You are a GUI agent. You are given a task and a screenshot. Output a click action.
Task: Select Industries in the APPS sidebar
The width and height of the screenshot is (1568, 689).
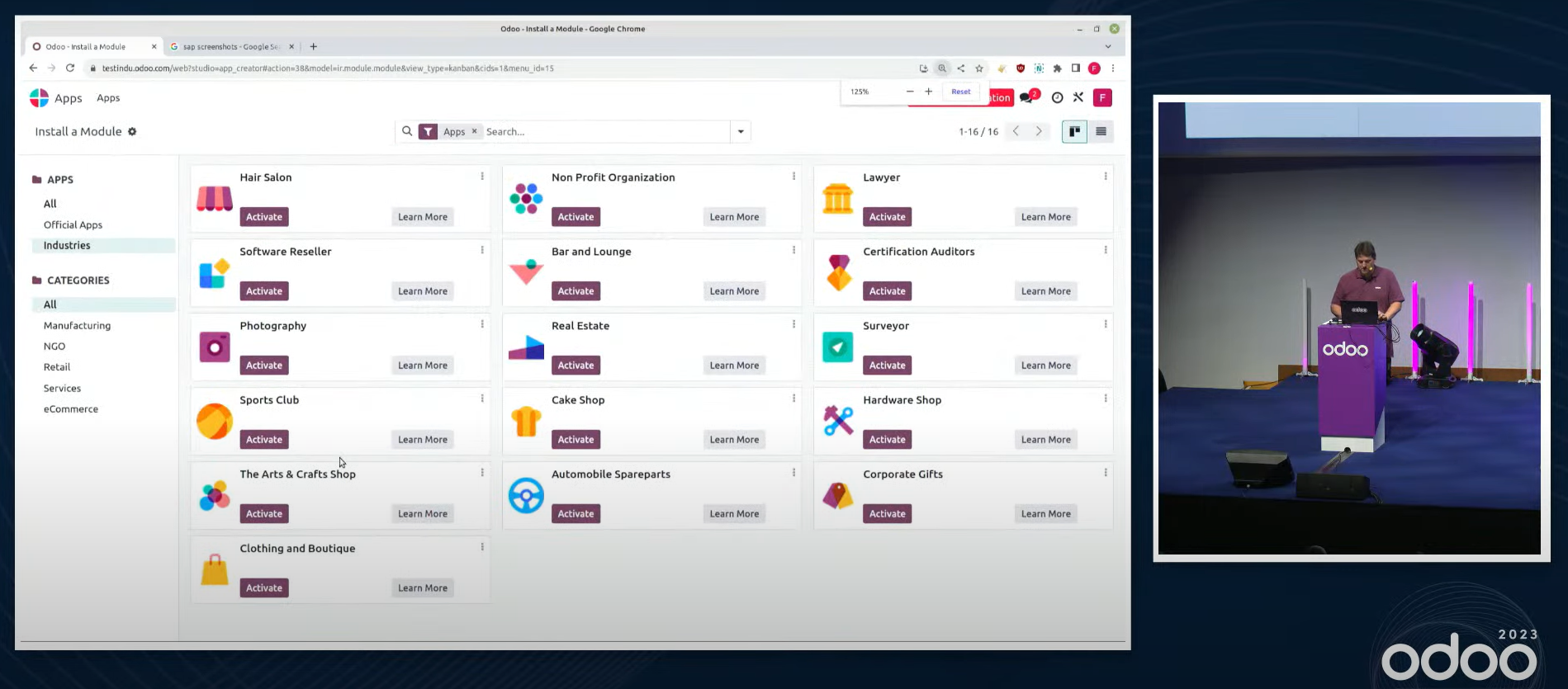(x=103, y=245)
